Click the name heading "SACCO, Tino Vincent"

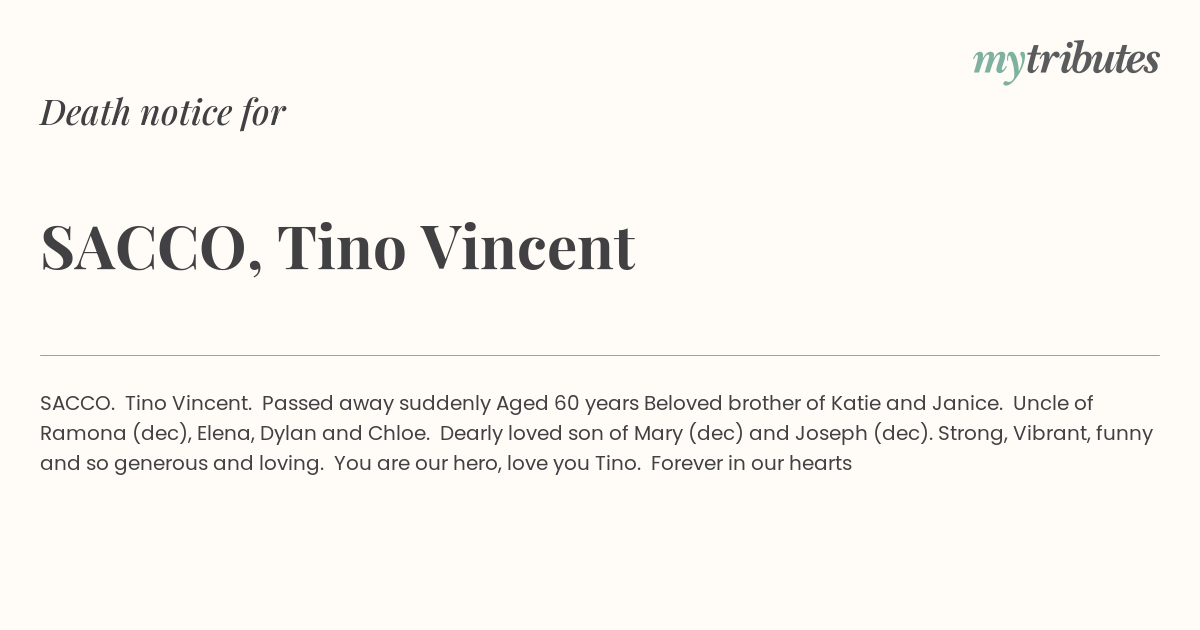click(338, 247)
